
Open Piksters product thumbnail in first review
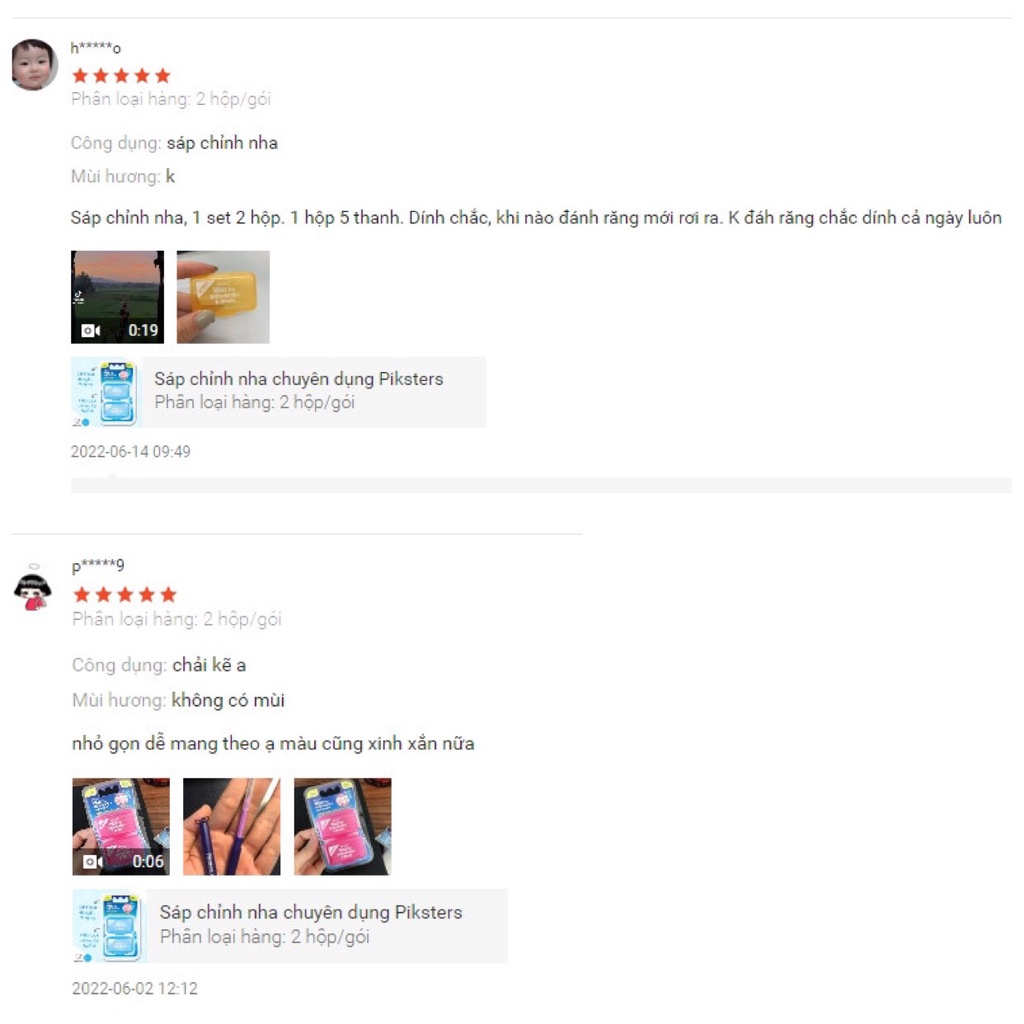pos(106,392)
